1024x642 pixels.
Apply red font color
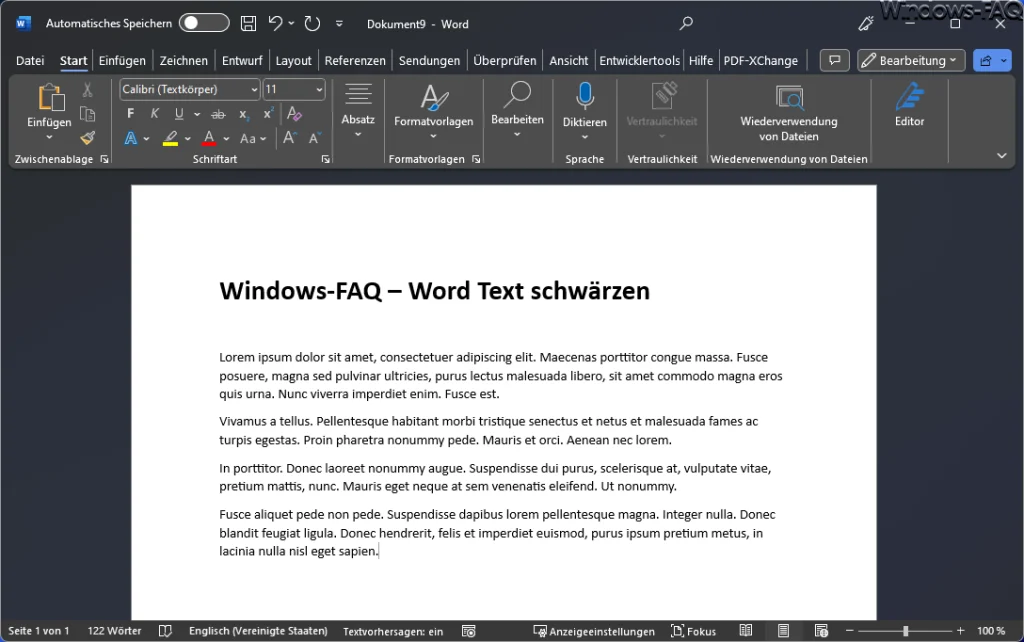(x=209, y=138)
